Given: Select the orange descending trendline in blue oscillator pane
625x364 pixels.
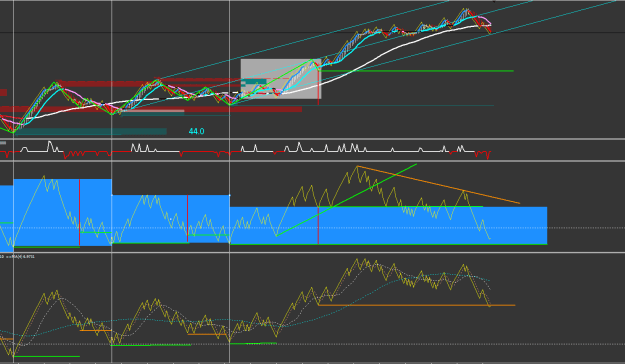Looking at the screenshot, I should pyautogui.click(x=438, y=185).
